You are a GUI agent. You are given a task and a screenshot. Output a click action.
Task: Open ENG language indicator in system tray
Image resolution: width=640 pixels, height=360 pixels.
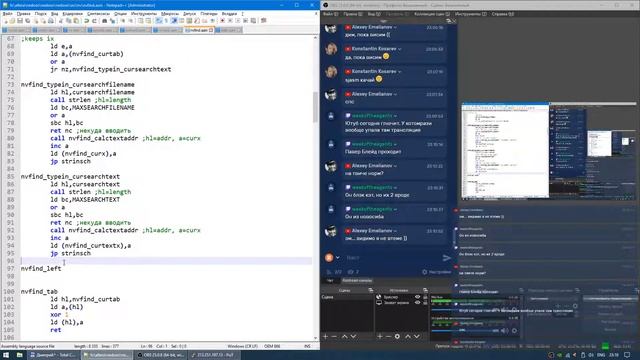[601, 355]
